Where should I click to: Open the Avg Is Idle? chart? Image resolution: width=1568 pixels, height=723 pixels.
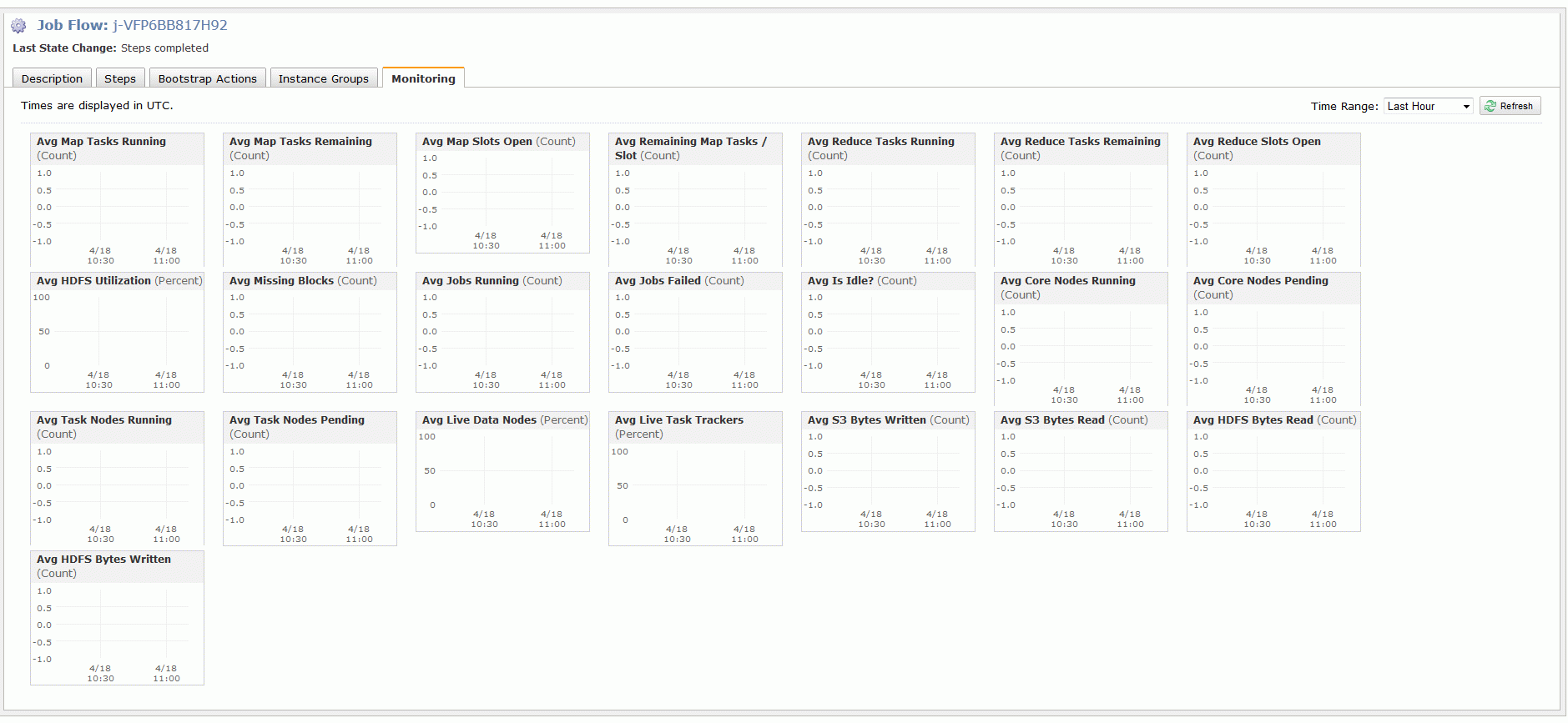(x=888, y=332)
